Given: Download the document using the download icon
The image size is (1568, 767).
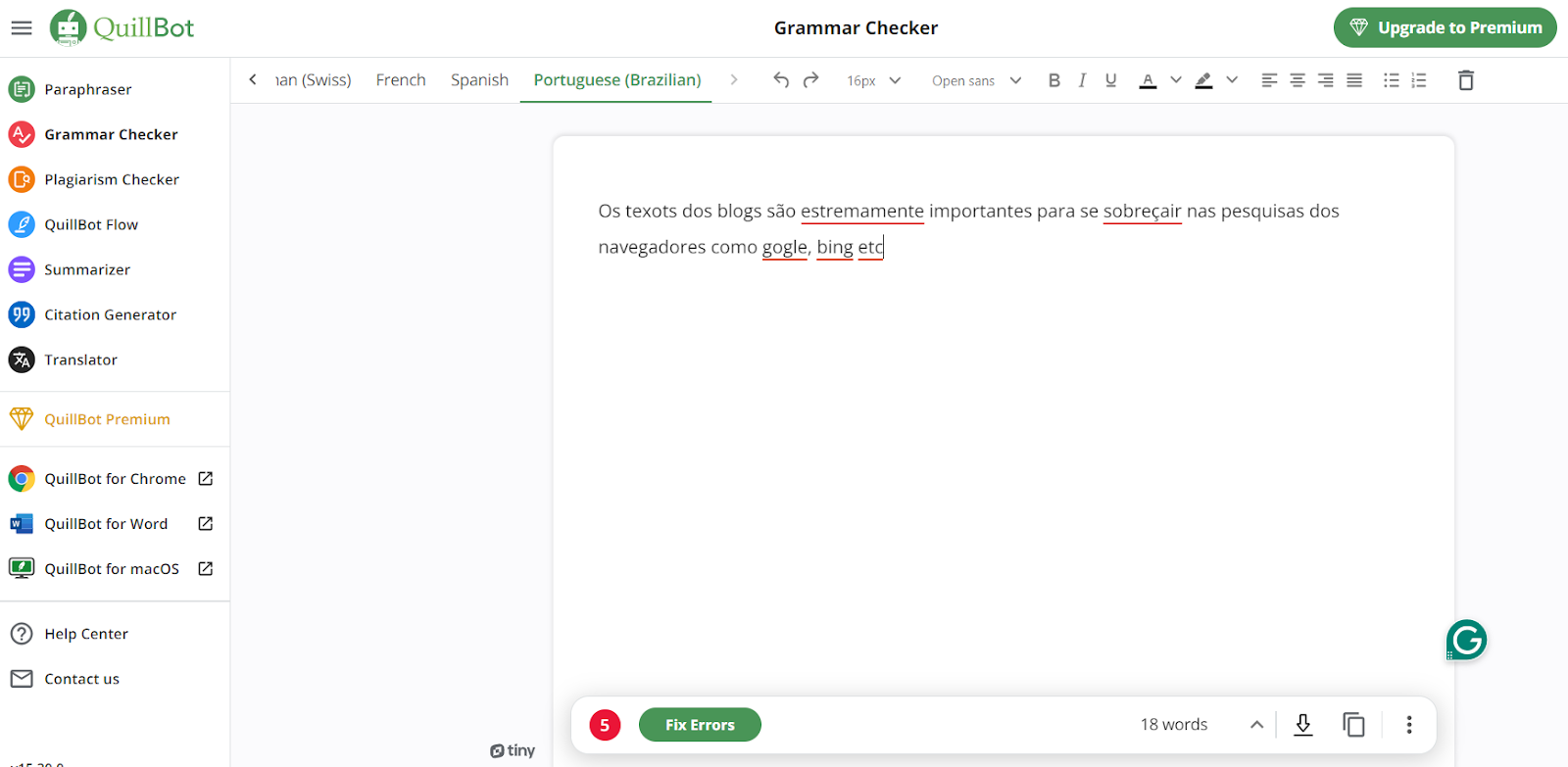Looking at the screenshot, I should click(x=1302, y=725).
